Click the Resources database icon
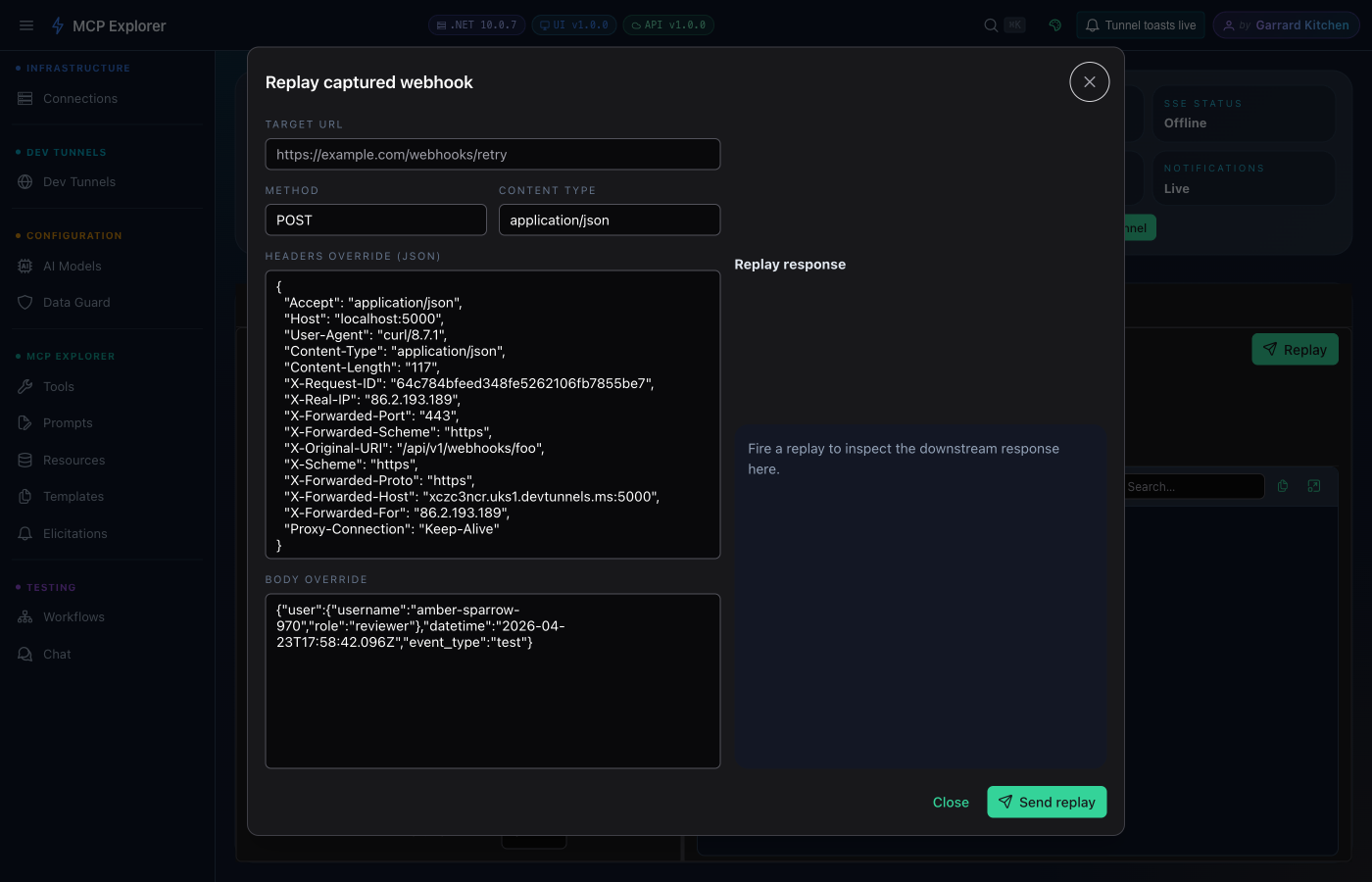This screenshot has width=1372, height=882. coord(25,461)
